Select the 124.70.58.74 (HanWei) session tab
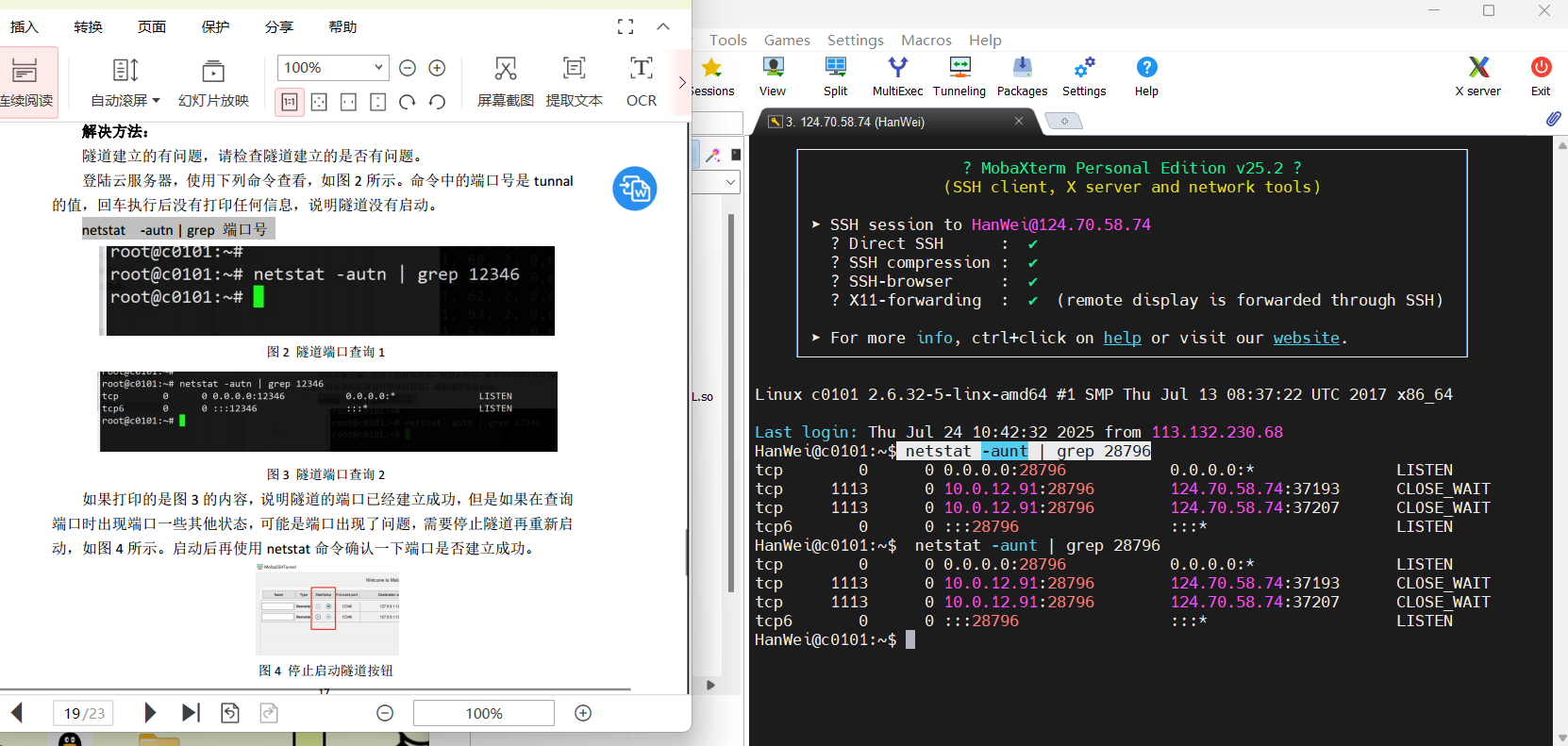This screenshot has height=746, width=1568. (x=896, y=122)
